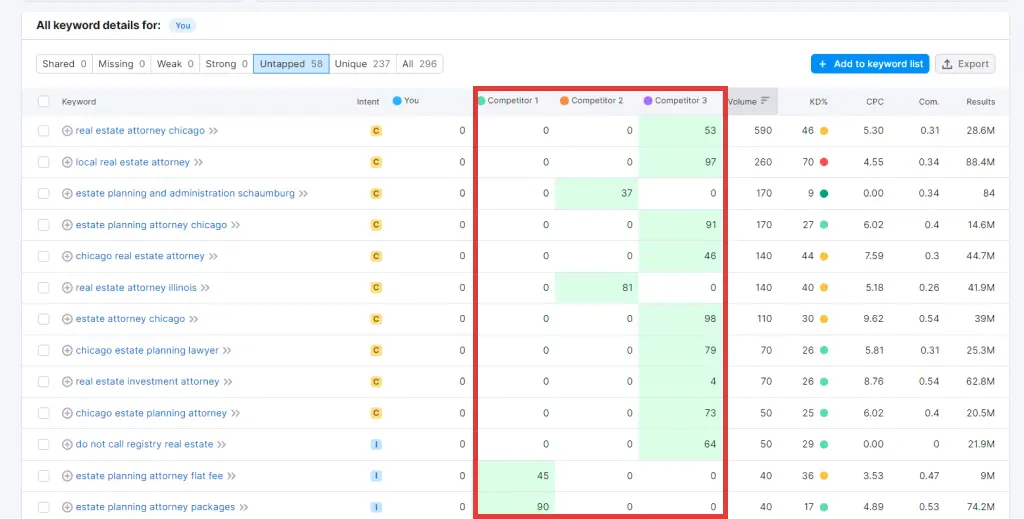Sort by Com. column header
Viewport: 1024px width, 519px height.
point(929,101)
